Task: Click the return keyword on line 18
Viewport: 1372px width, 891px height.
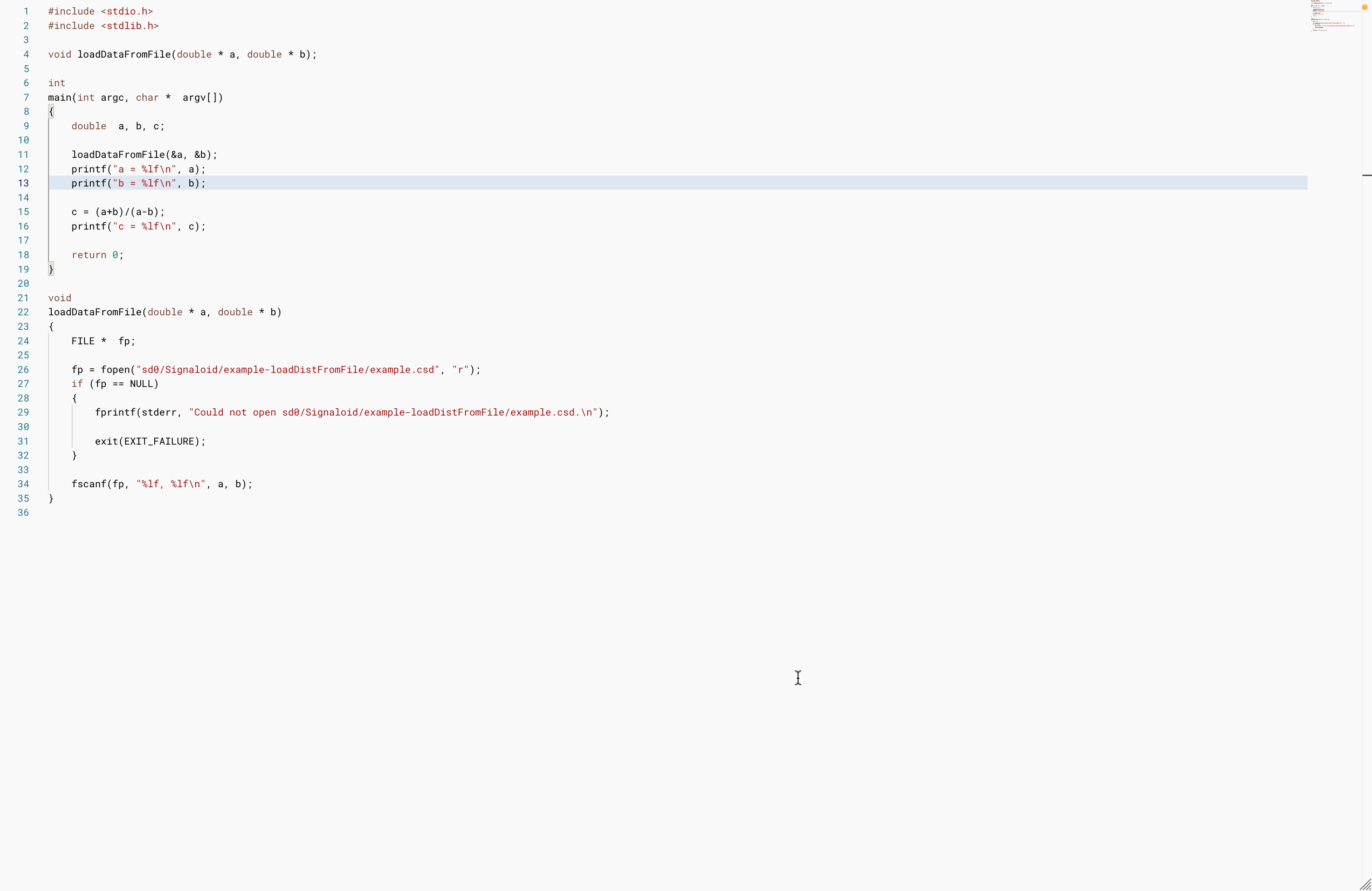Action: (89, 255)
